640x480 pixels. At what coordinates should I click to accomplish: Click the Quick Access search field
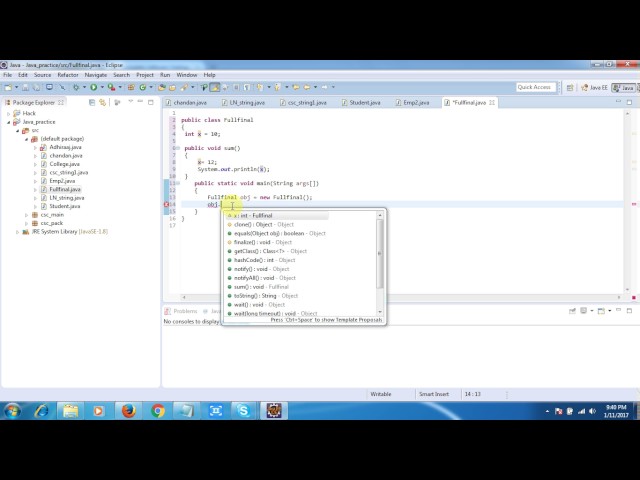pyautogui.click(x=536, y=87)
